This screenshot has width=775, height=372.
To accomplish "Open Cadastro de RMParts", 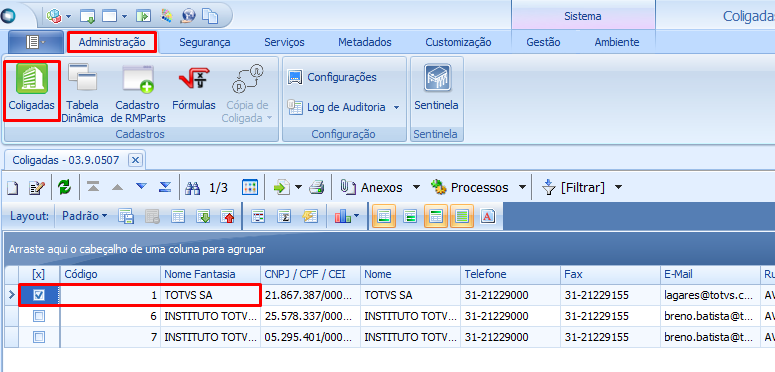I will tap(138, 93).
